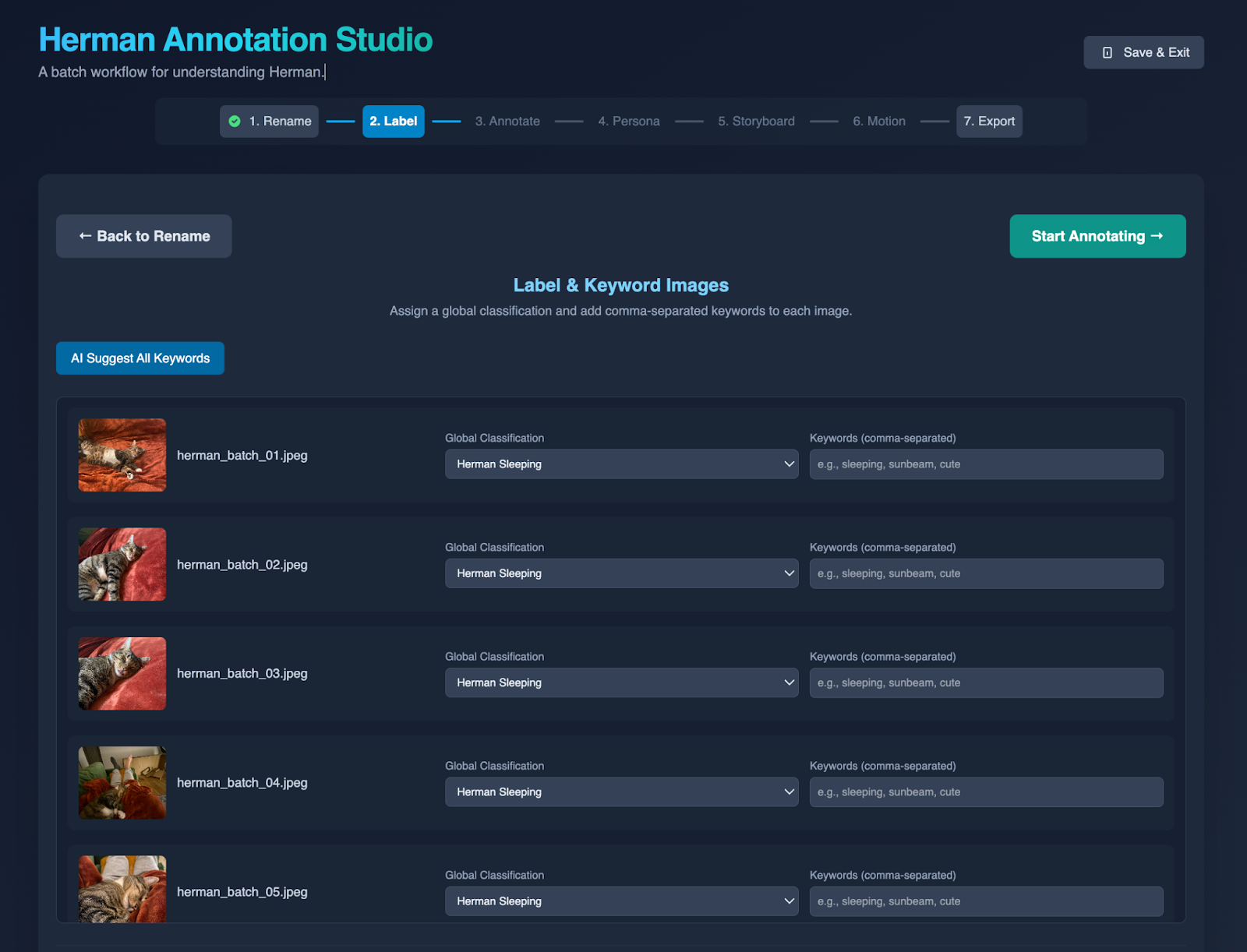Screen dimensions: 1247x952
Task: Expand classification dropdown for herman_batch_04.jpeg
Action: 621,792
